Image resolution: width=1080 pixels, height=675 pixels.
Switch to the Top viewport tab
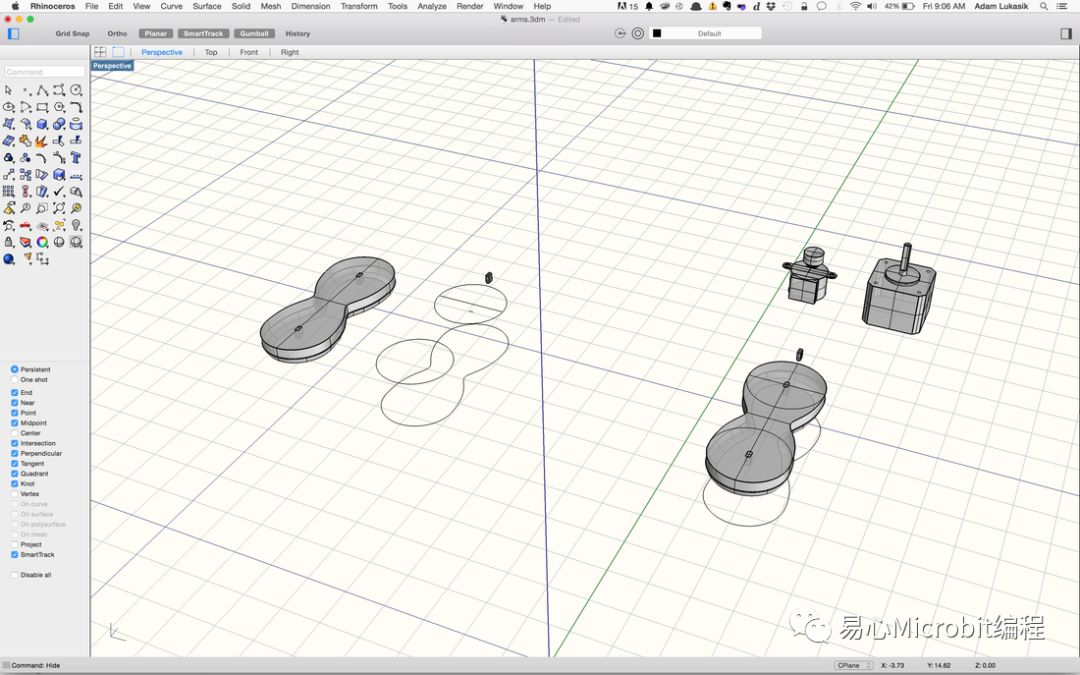211,52
